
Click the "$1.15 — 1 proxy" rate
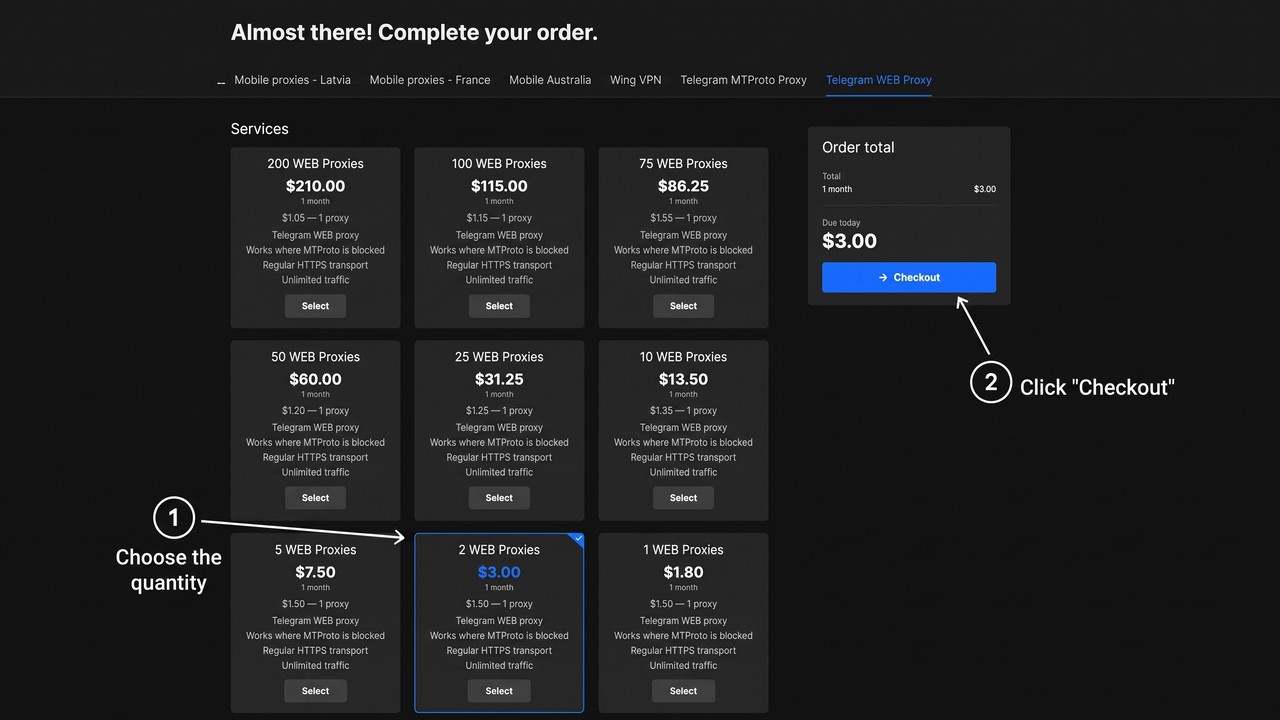499,218
